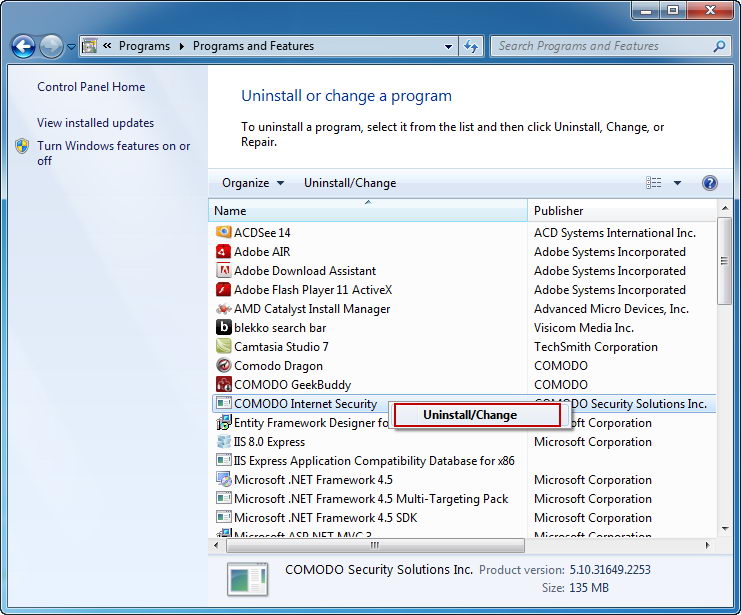Viewport: 741px width, 615px height.
Task: Click the Programs and Features breadcrumb
Action: (x=253, y=46)
